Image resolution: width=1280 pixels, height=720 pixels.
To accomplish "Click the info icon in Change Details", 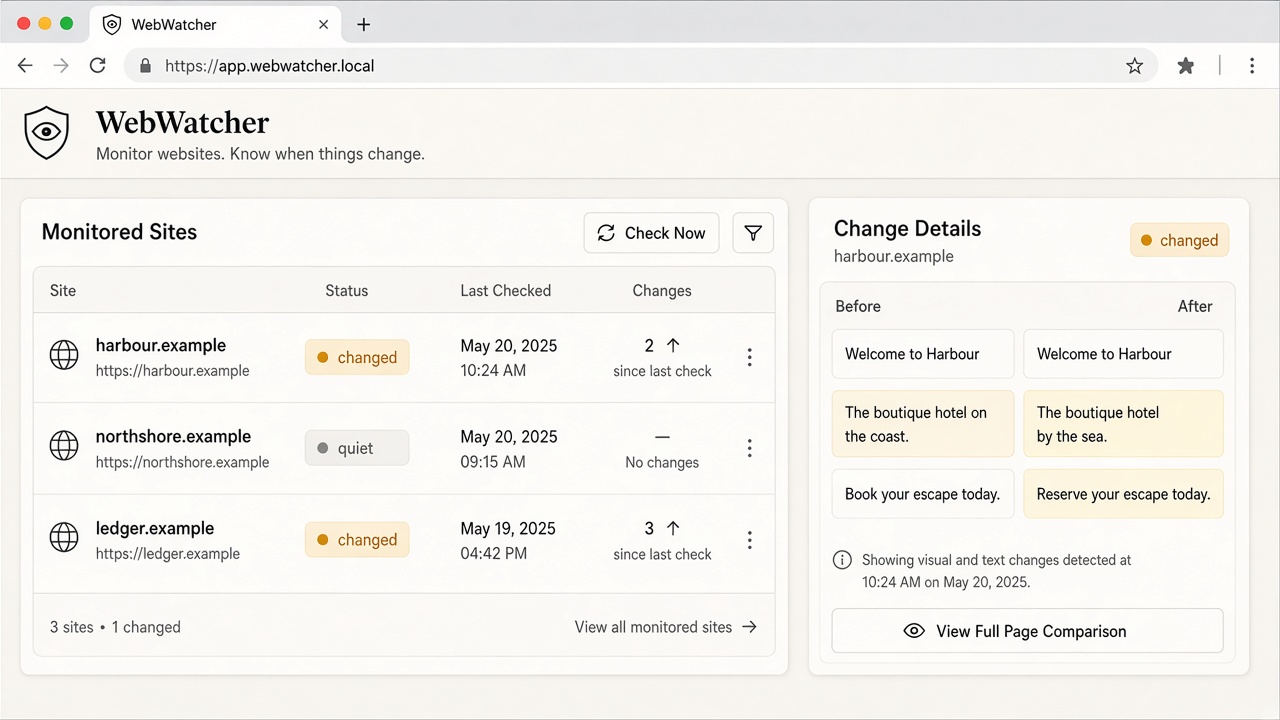I will 843,560.
